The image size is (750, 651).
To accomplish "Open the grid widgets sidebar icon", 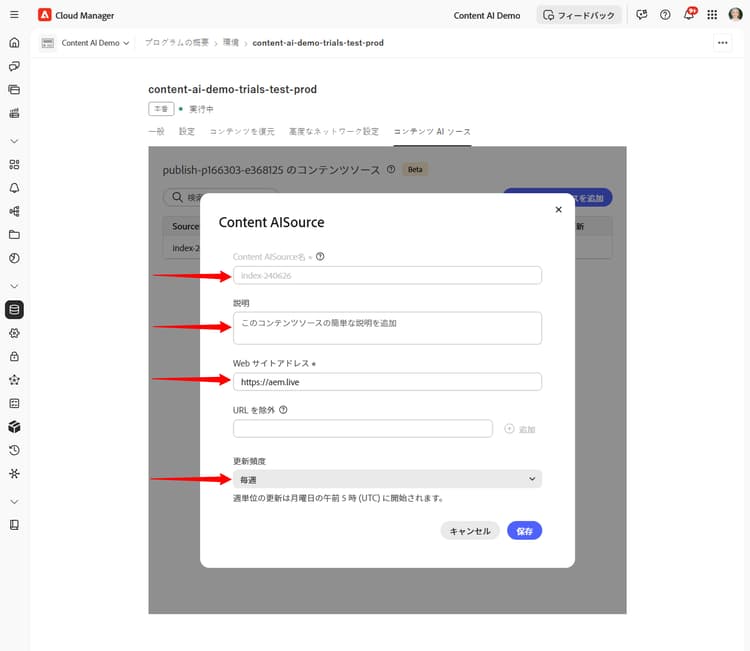I will click(x=14, y=165).
